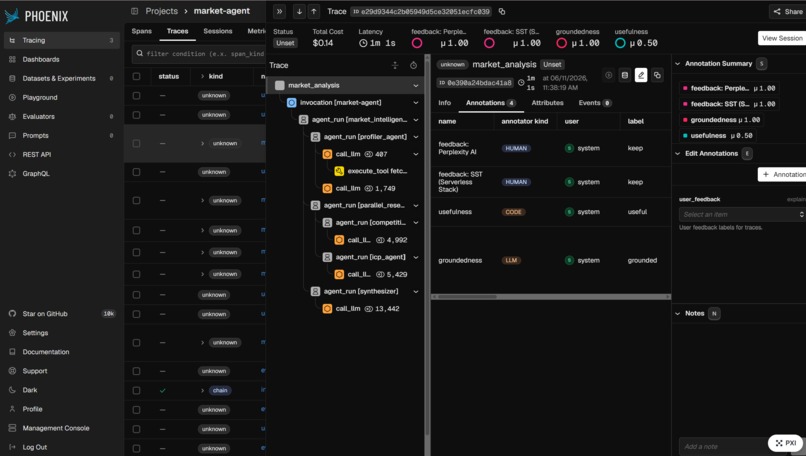Click the Documentation icon

(x=12, y=352)
